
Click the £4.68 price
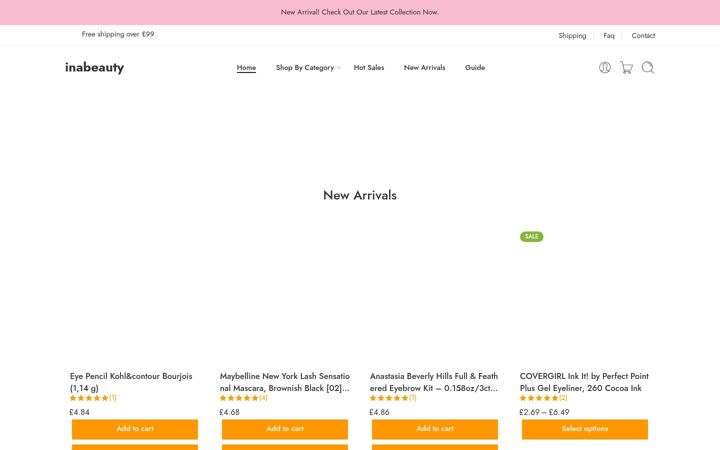coord(230,412)
